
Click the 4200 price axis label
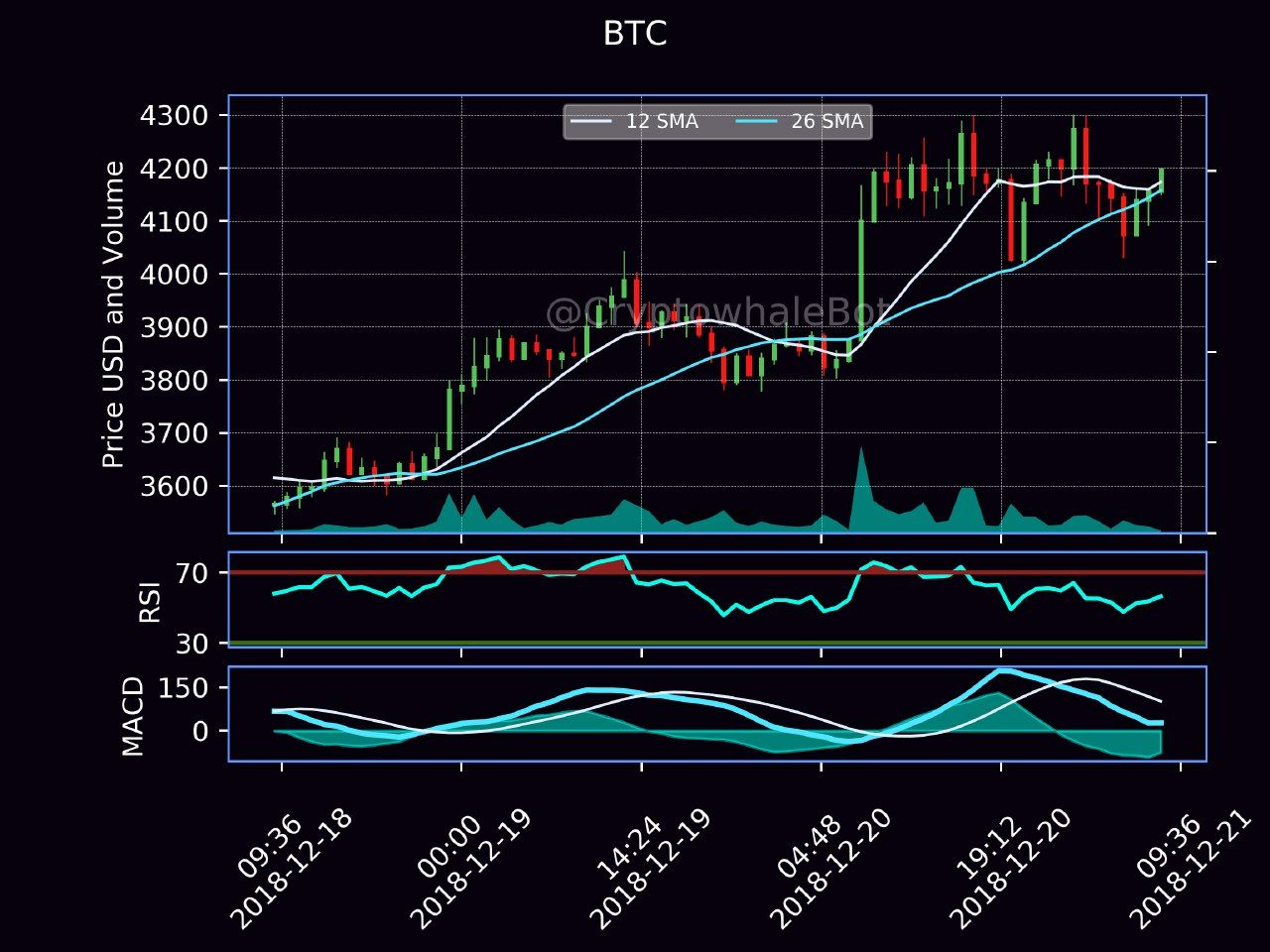pyautogui.click(x=177, y=169)
